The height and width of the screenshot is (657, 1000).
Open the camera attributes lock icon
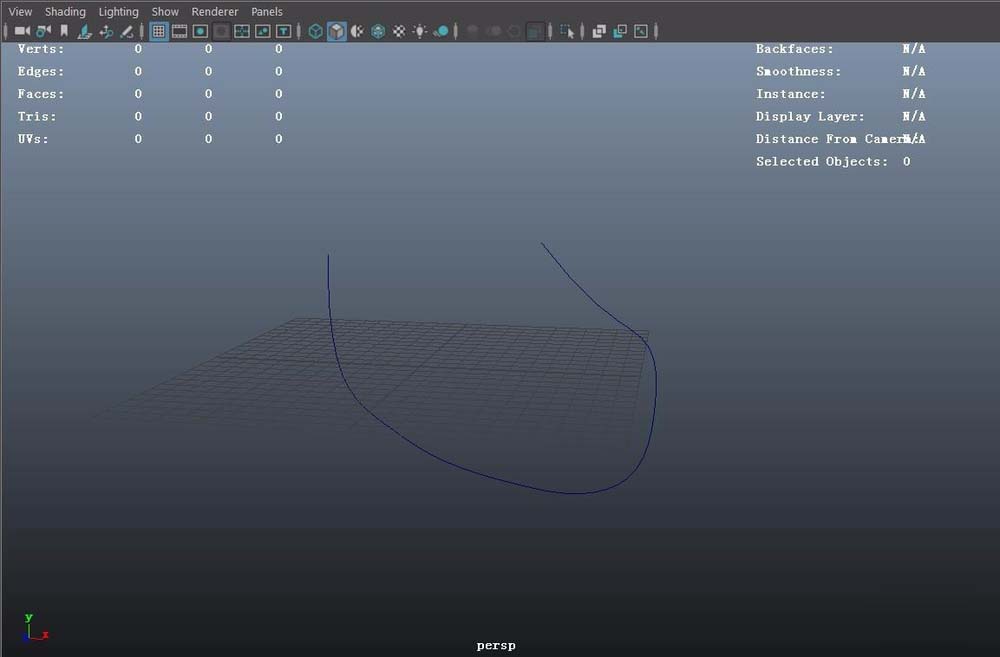43,31
